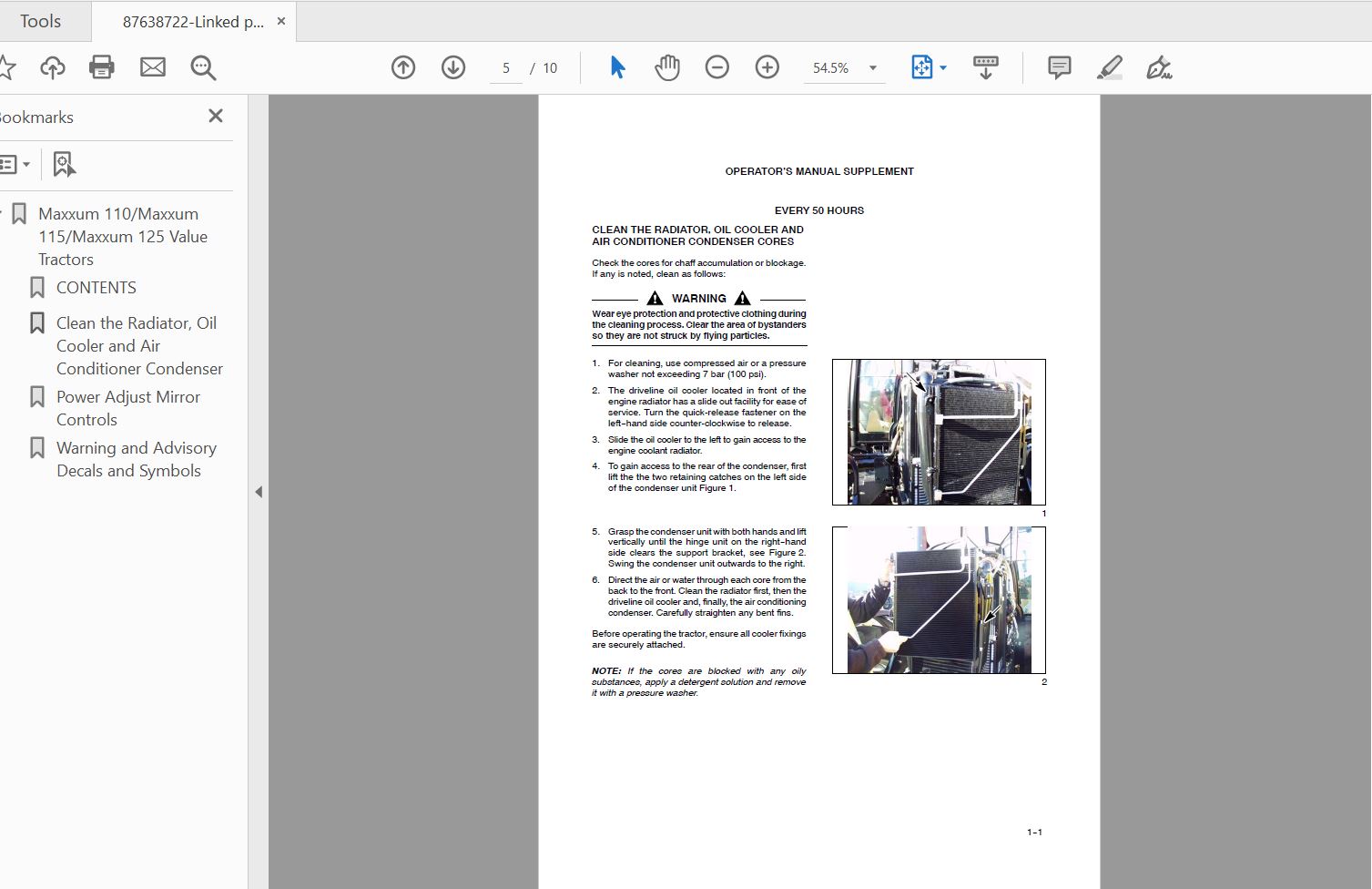This screenshot has height=889, width=1372.
Task: Click the page total '/ 10' text
Action: 544,68
